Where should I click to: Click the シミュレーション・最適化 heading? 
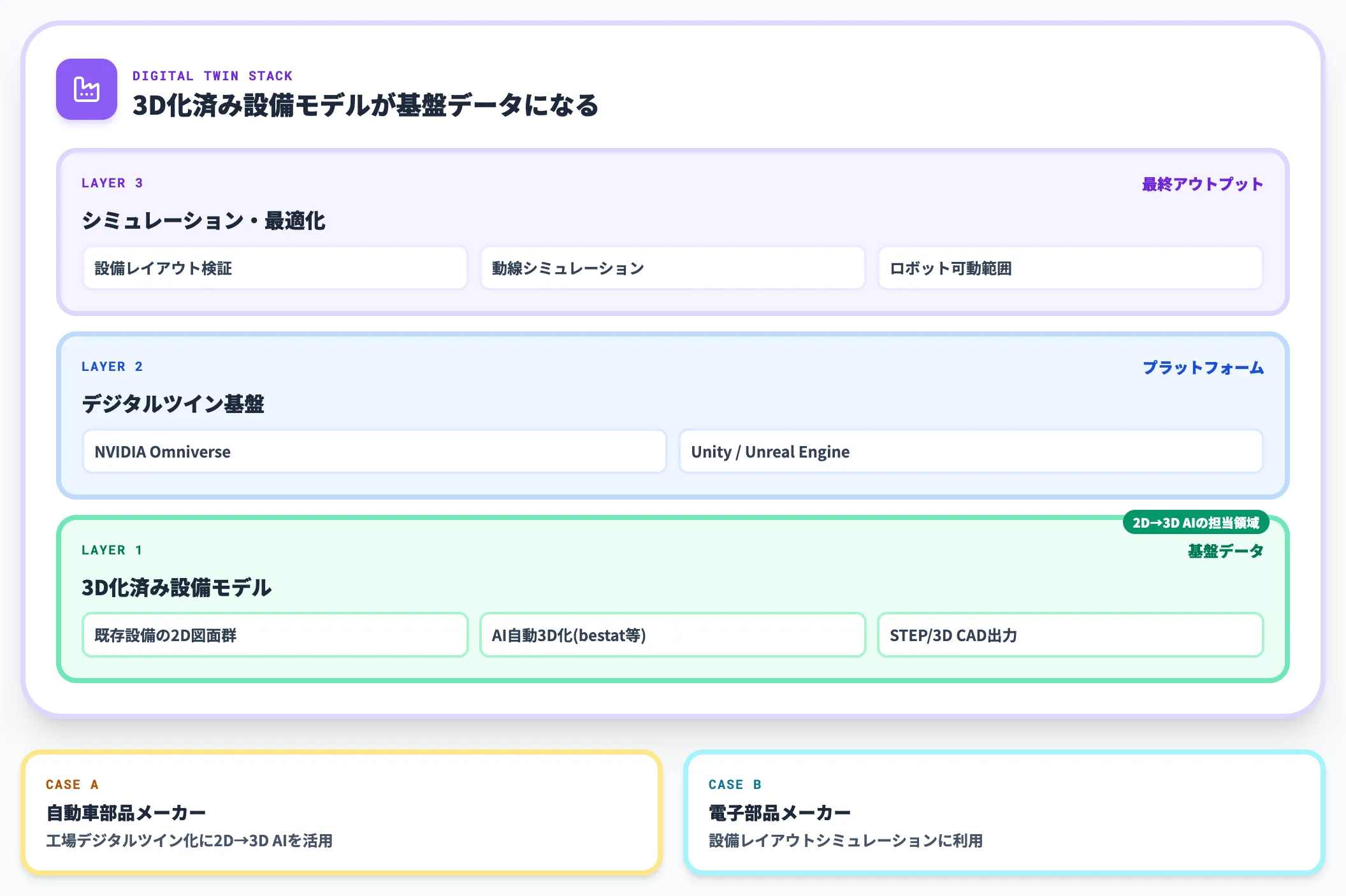pos(203,220)
